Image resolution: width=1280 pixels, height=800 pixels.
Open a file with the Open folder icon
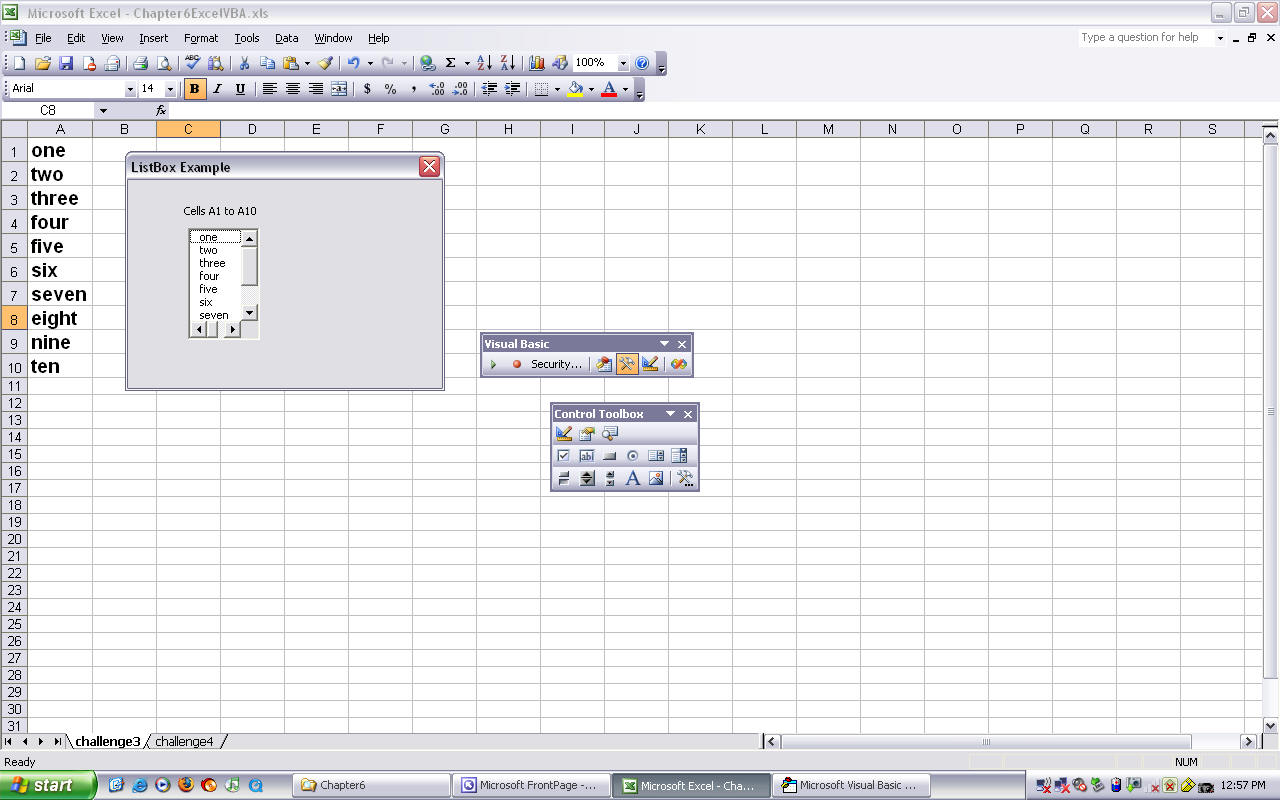tap(43, 63)
